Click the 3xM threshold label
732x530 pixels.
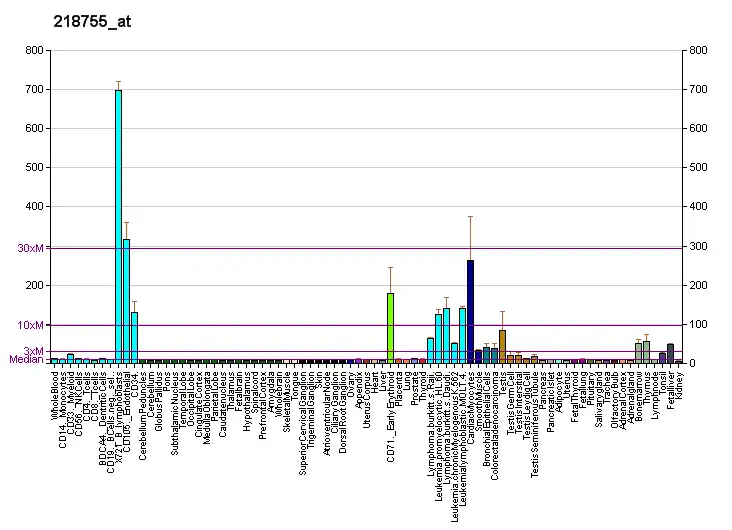[x=34, y=351]
